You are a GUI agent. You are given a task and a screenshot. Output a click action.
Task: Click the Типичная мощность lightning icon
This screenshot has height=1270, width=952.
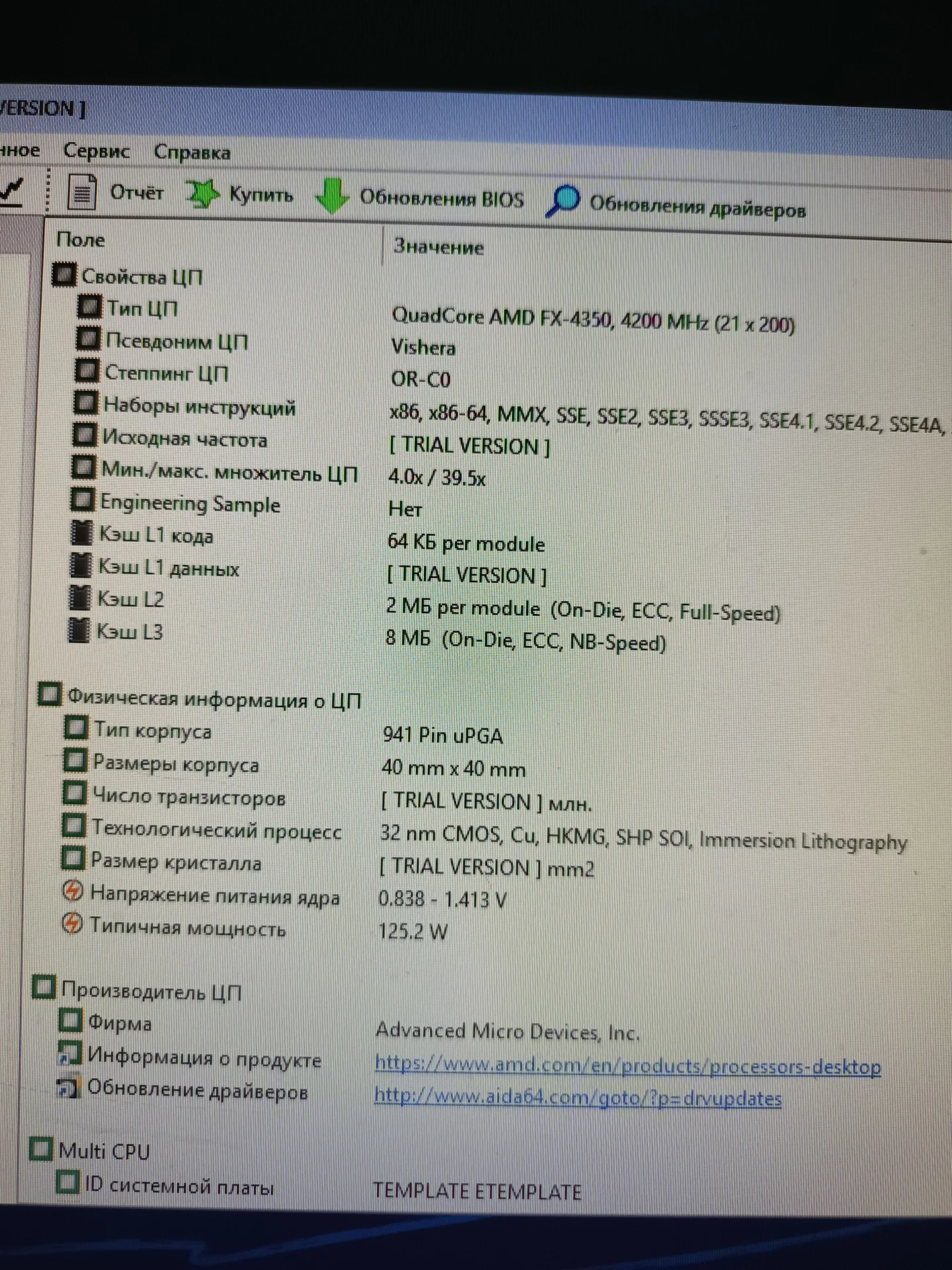tap(71, 923)
